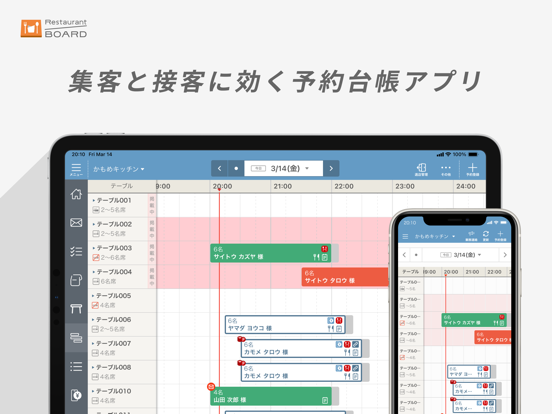Open the mail envelope icon in iPad sidebar
The image size is (552, 414).
click(76, 222)
